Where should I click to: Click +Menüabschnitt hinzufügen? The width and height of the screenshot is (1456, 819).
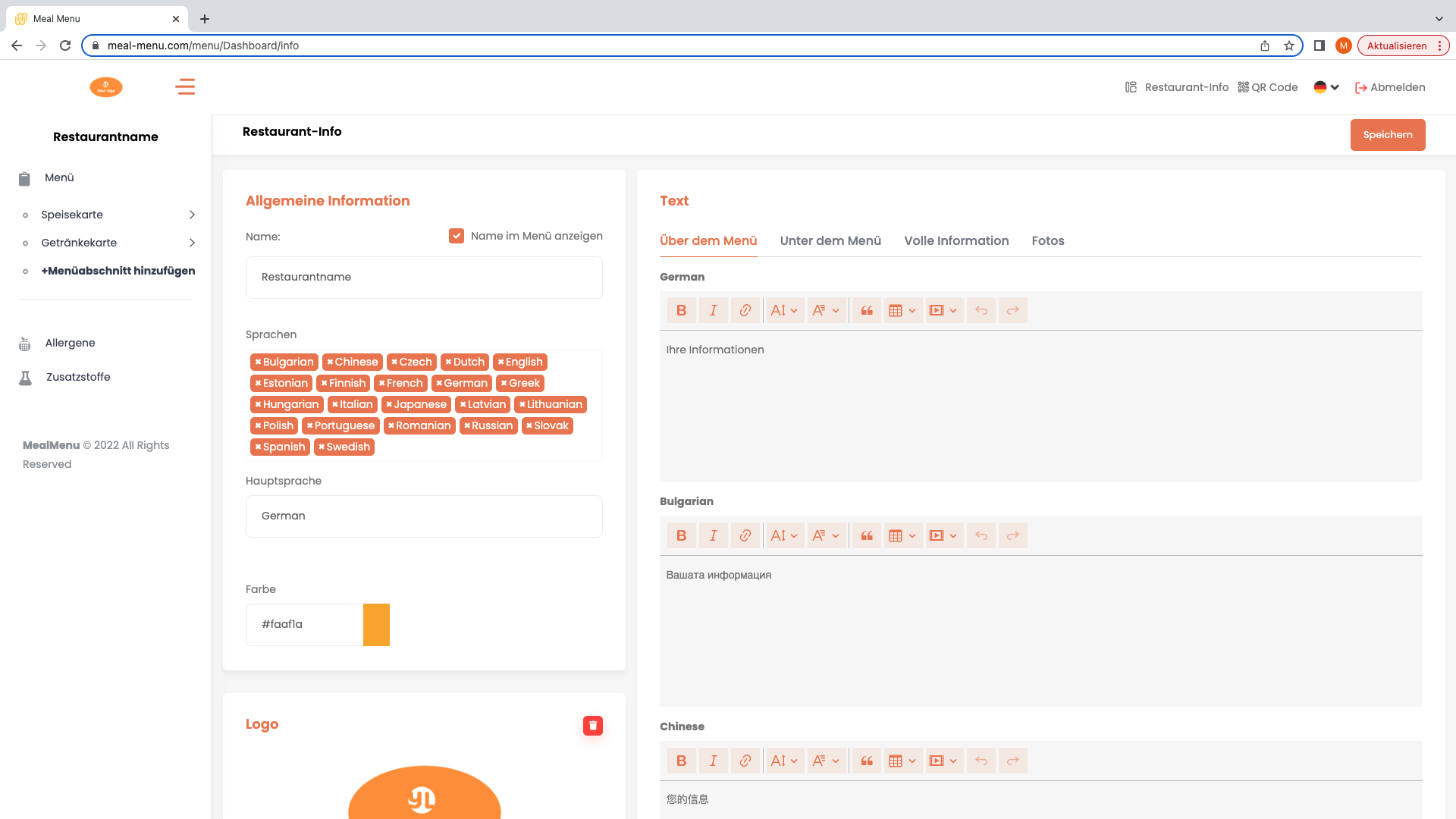click(118, 271)
